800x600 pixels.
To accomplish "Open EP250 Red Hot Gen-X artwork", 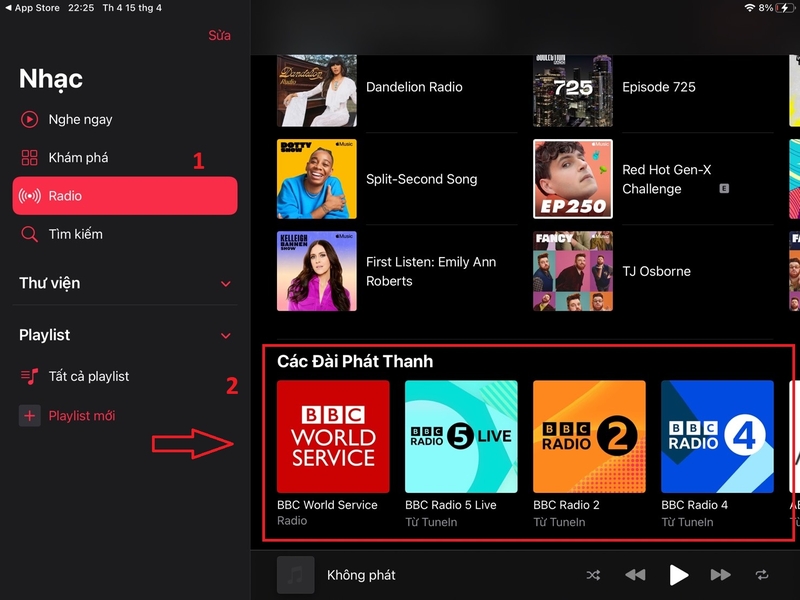I will coord(573,179).
